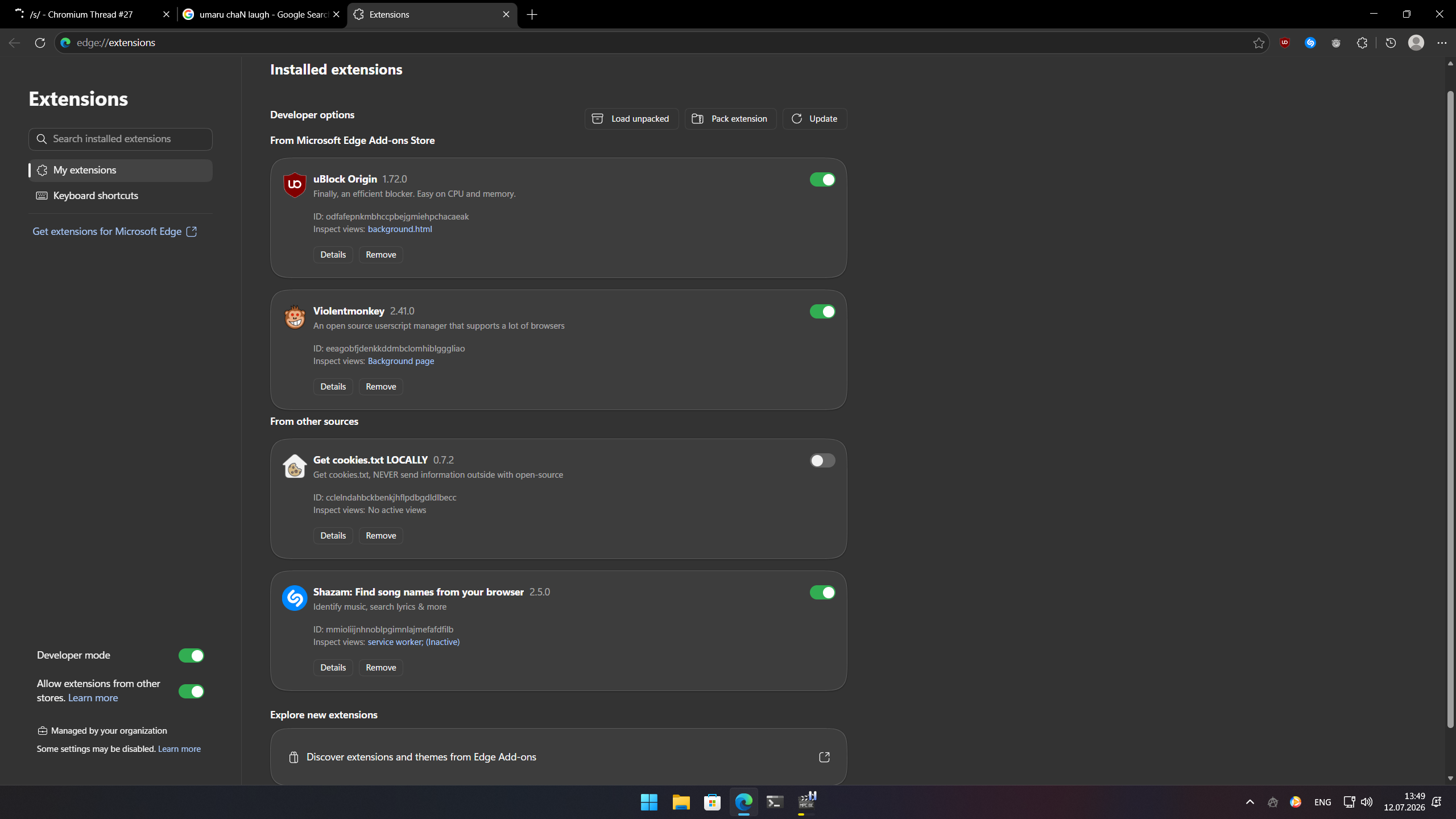
Task: Switch to the umaru chaN laugh Google Search tab
Action: (262, 14)
